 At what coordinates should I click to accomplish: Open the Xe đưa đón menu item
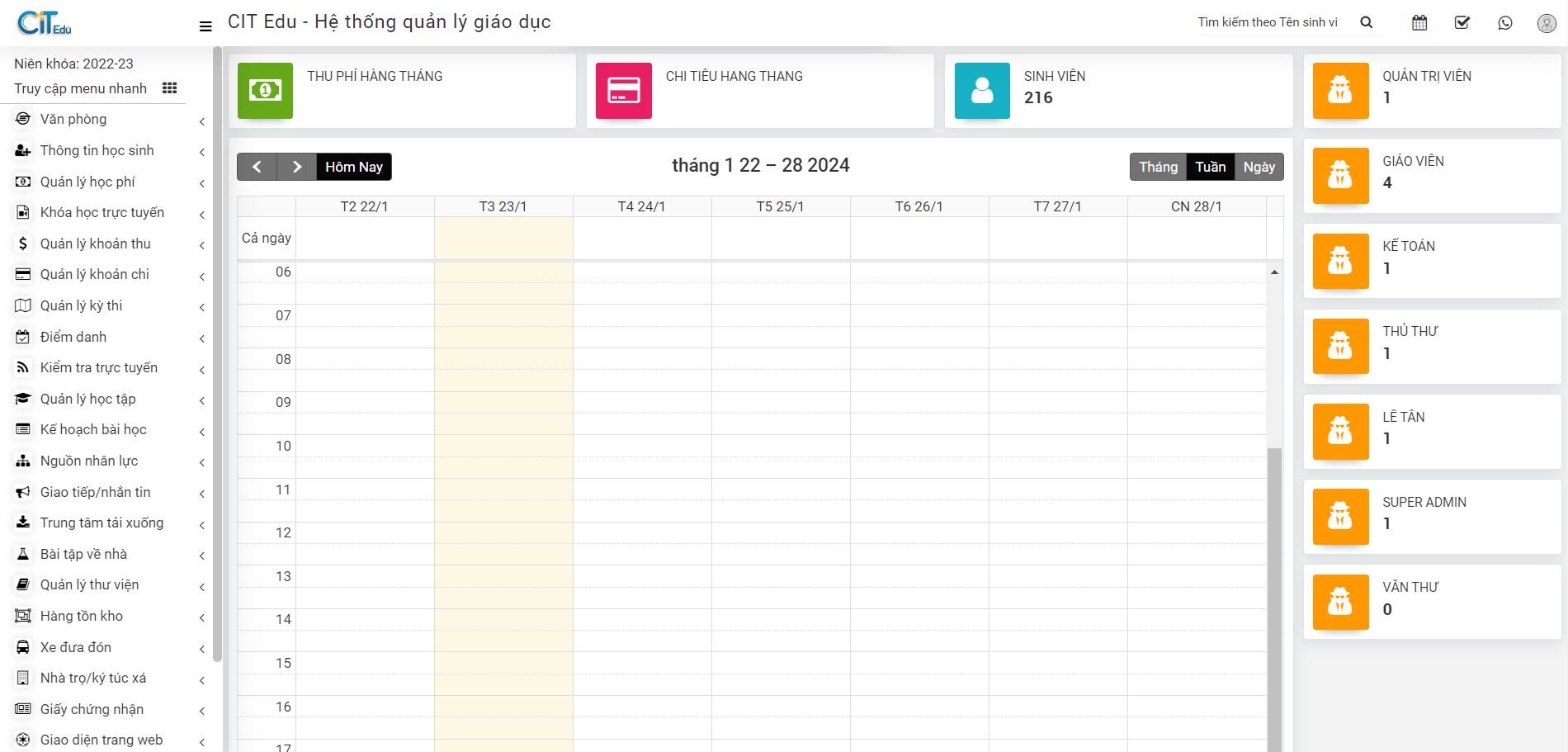[x=76, y=647]
